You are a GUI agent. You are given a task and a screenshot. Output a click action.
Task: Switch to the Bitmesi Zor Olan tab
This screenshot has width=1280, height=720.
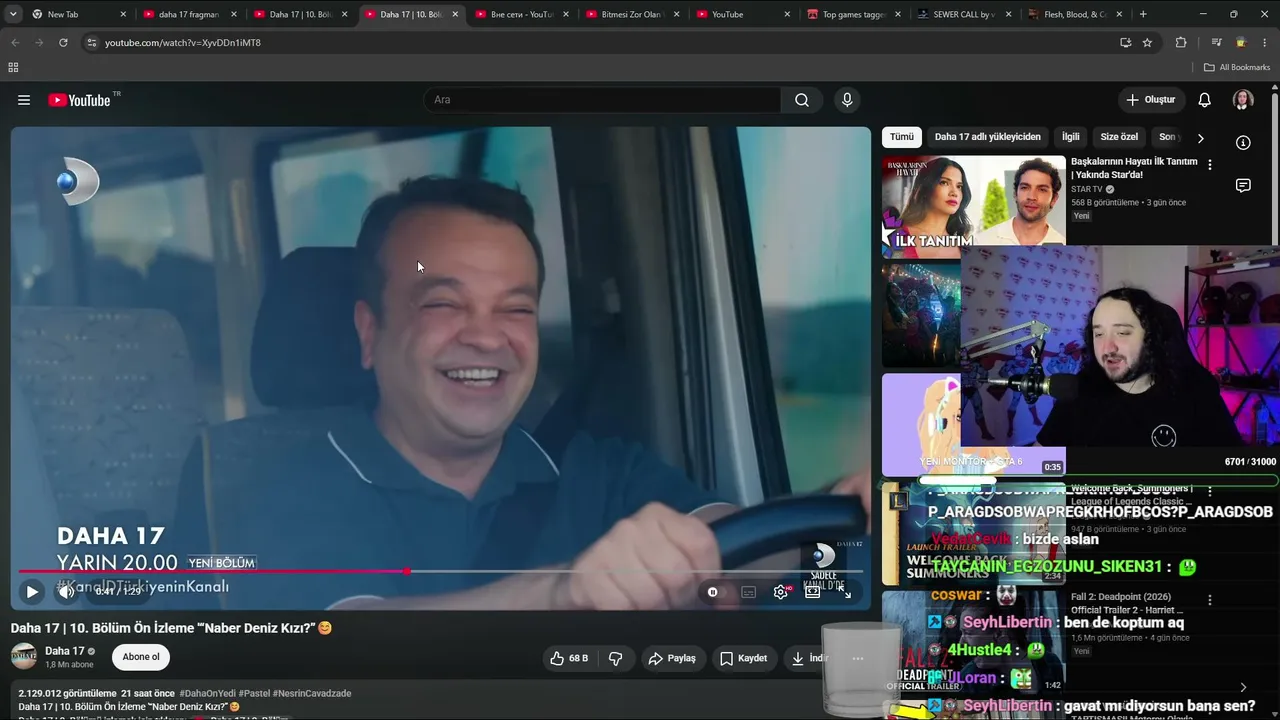coord(634,14)
